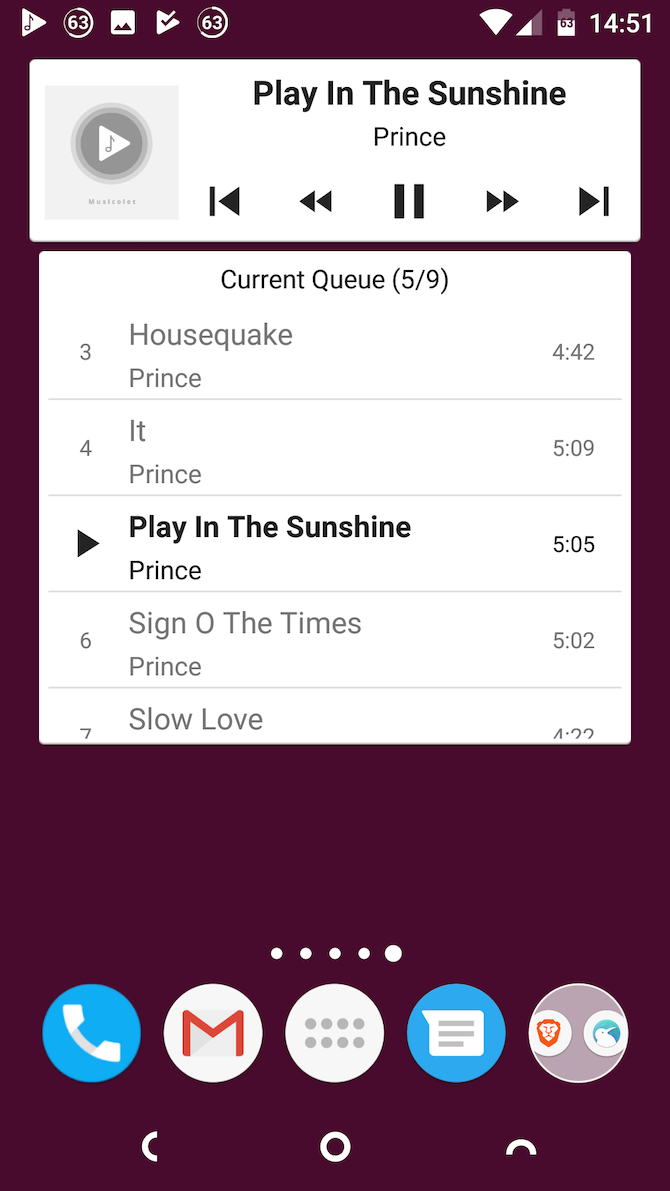The width and height of the screenshot is (670, 1191).
Task: Tap the Musicolet album art thumbnail
Action: 111,152
